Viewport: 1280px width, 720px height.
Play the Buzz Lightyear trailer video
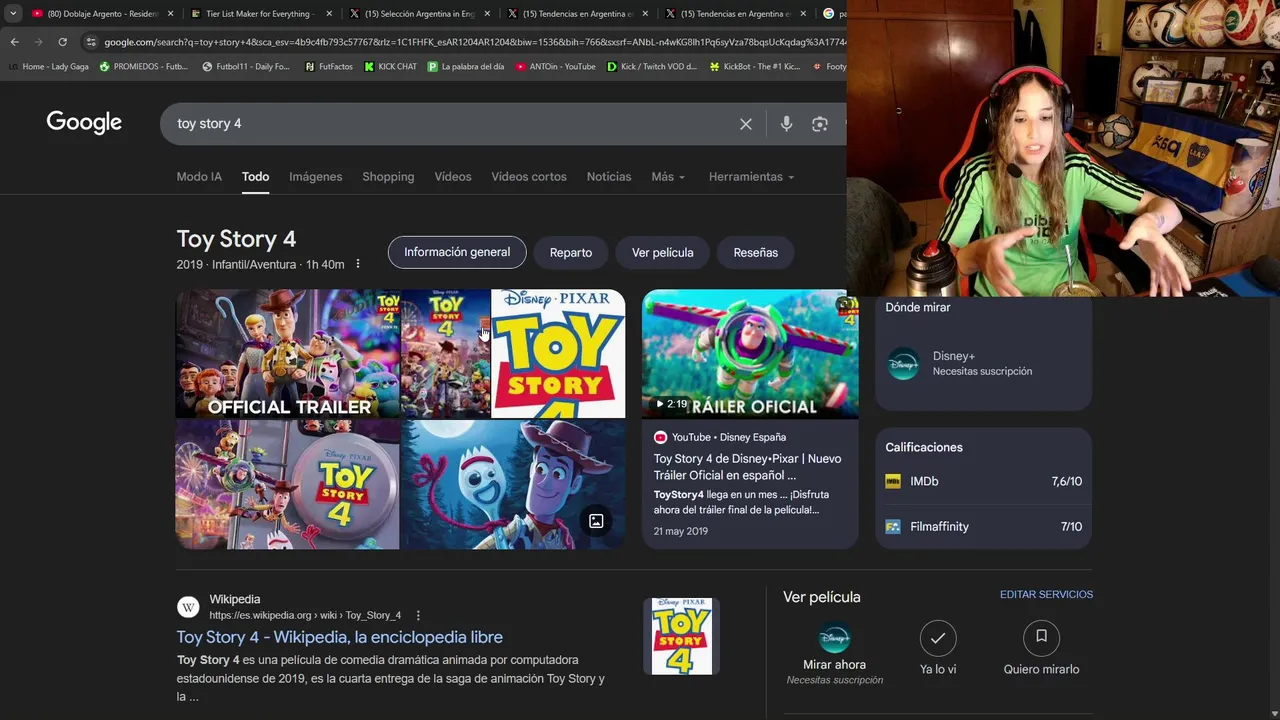pos(750,354)
